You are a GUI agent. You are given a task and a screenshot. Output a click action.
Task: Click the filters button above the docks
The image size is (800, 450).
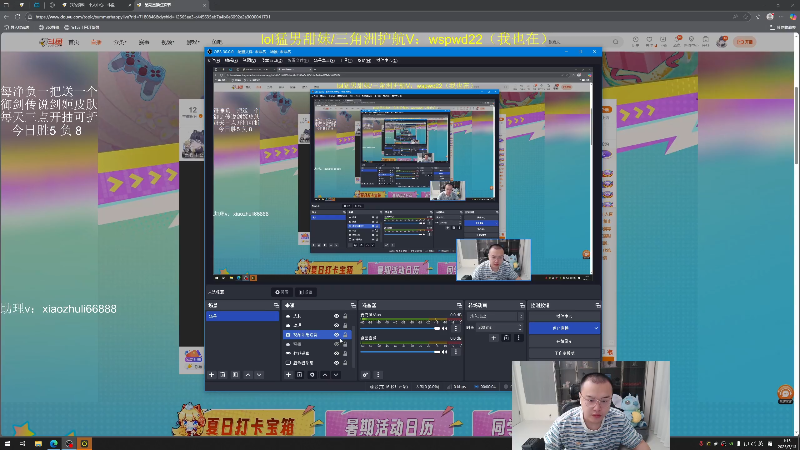pyautogui.click(x=306, y=292)
